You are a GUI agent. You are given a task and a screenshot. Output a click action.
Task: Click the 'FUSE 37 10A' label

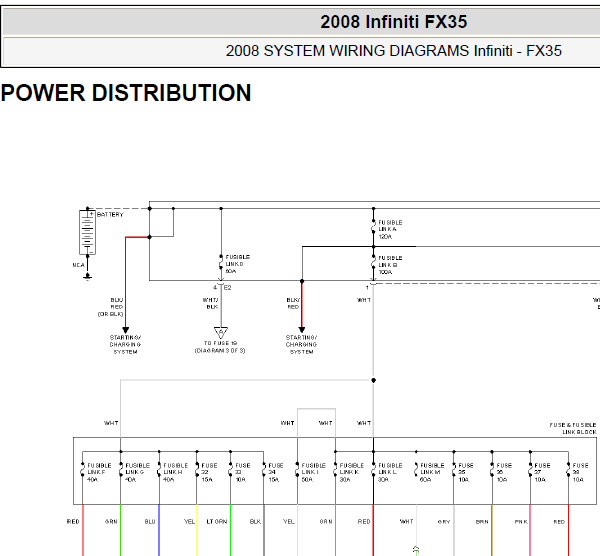[542, 472]
